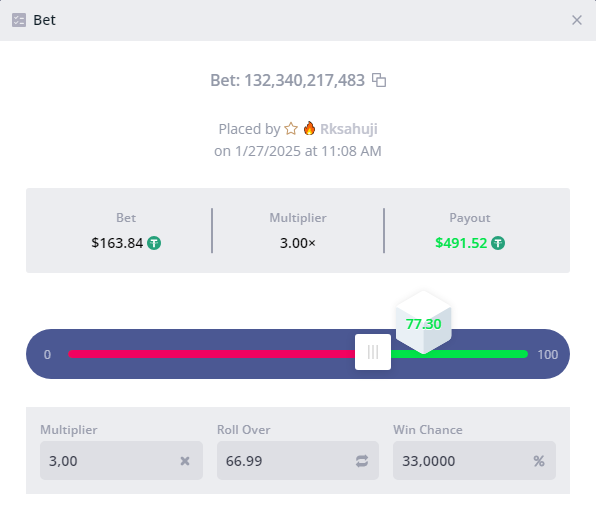Image resolution: width=596 pixels, height=517 pixels.
Task: Click the percent icon in Win Chance
Action: 539,461
